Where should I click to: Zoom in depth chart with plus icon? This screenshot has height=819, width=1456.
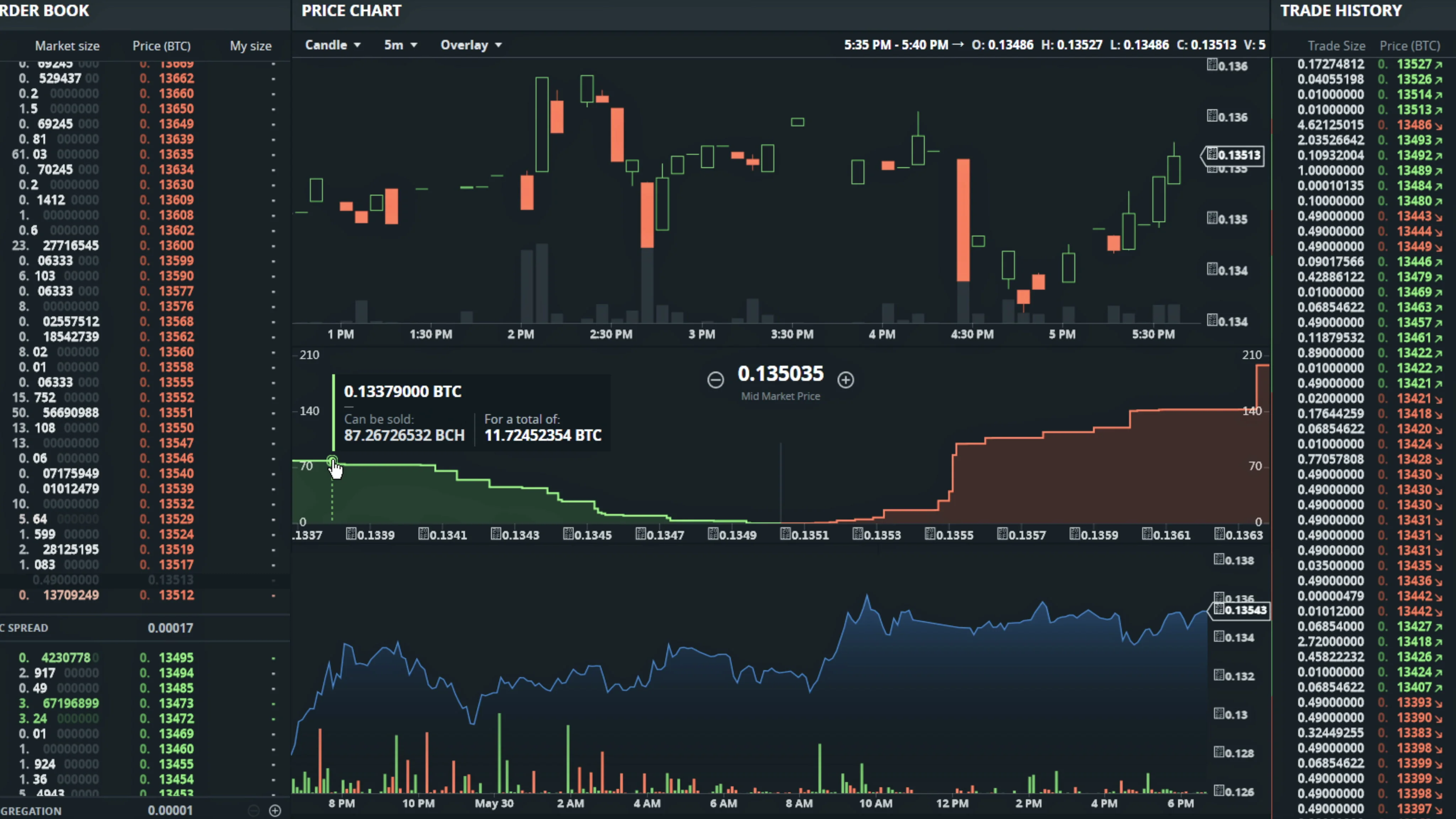pyautogui.click(x=846, y=380)
